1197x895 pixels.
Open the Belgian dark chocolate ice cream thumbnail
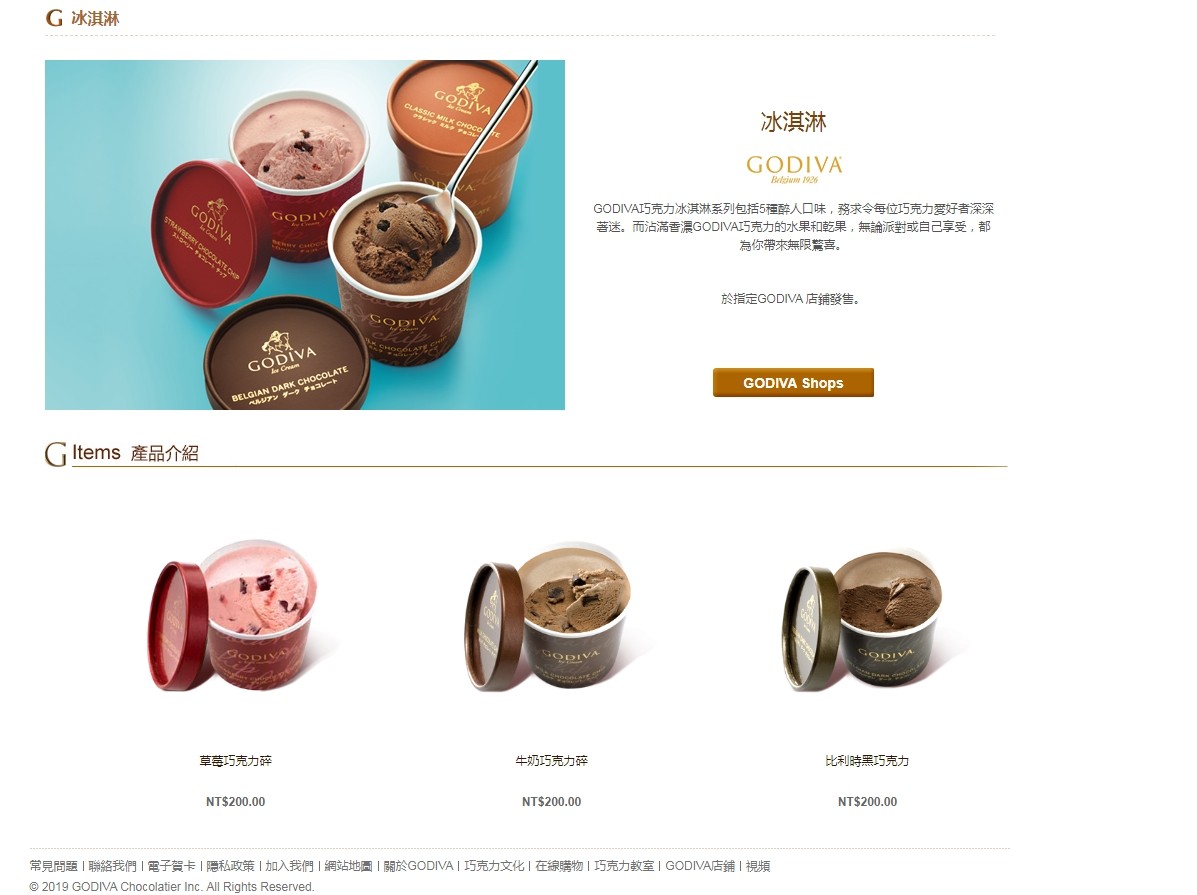click(867, 618)
